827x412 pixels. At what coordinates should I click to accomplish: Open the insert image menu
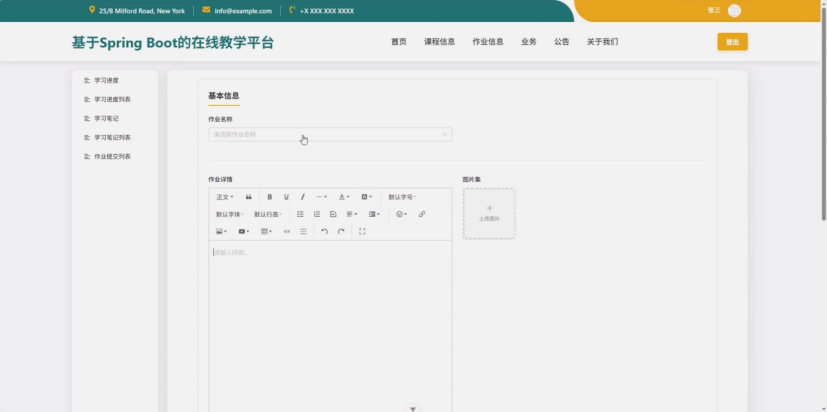click(222, 232)
